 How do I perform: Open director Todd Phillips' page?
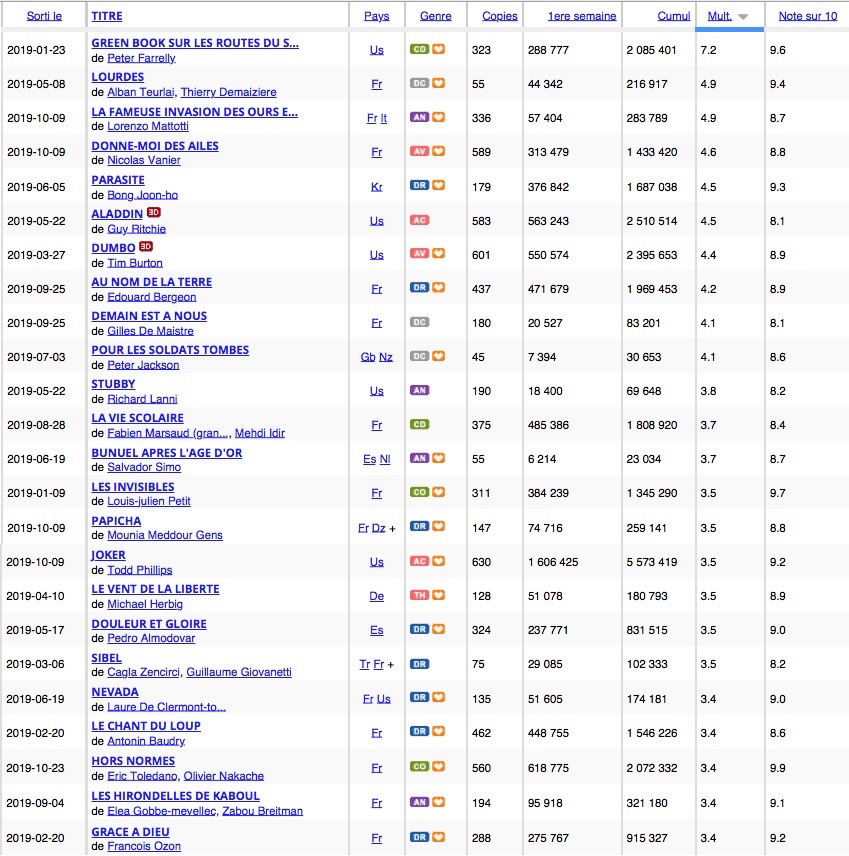pos(140,570)
